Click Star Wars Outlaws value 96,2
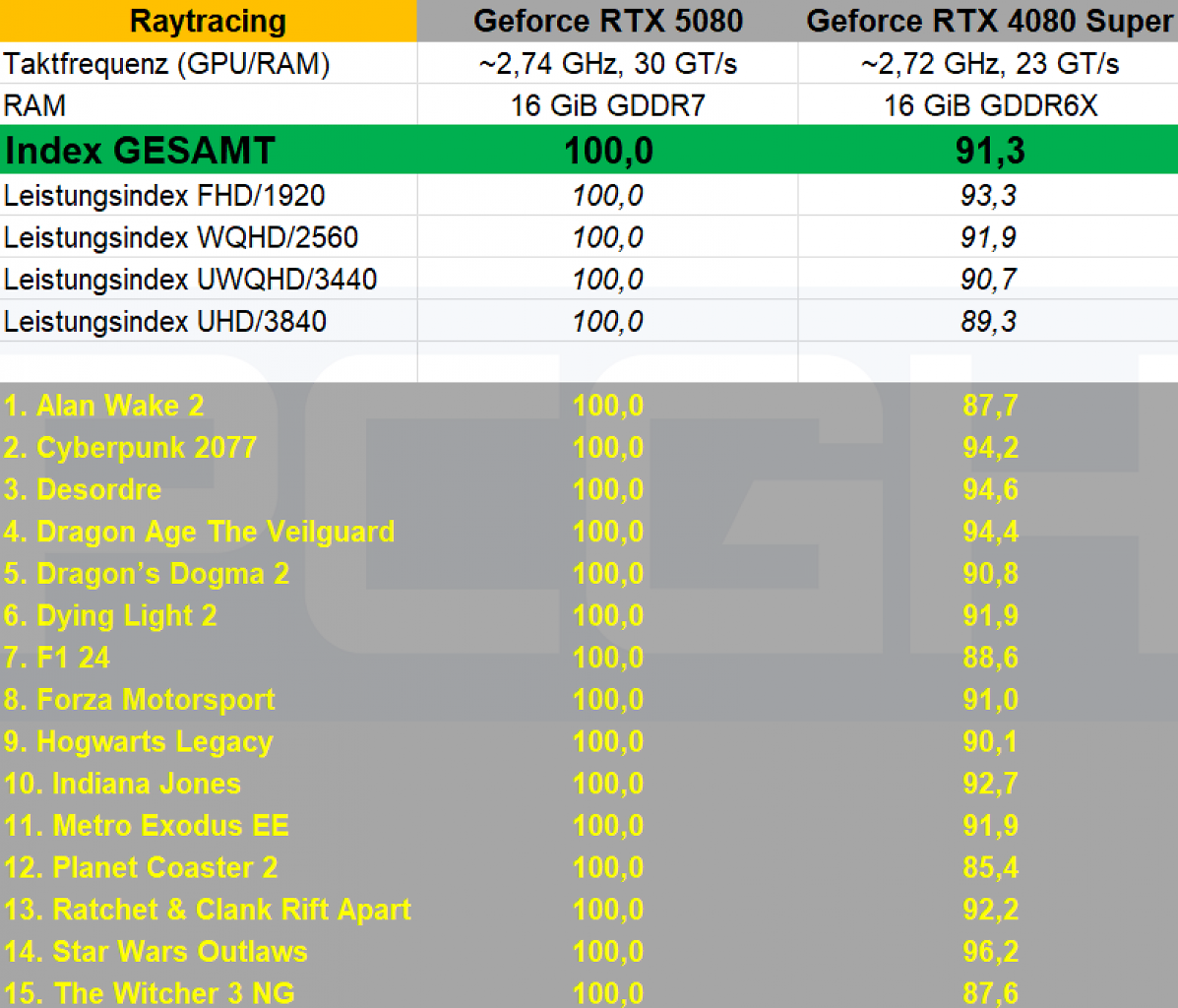 990,953
